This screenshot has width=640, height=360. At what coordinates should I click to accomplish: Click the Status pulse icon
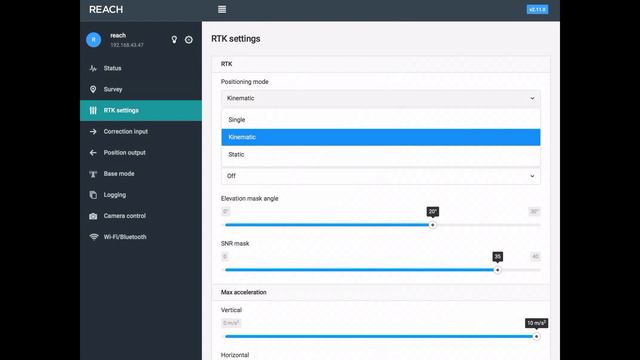click(93, 68)
